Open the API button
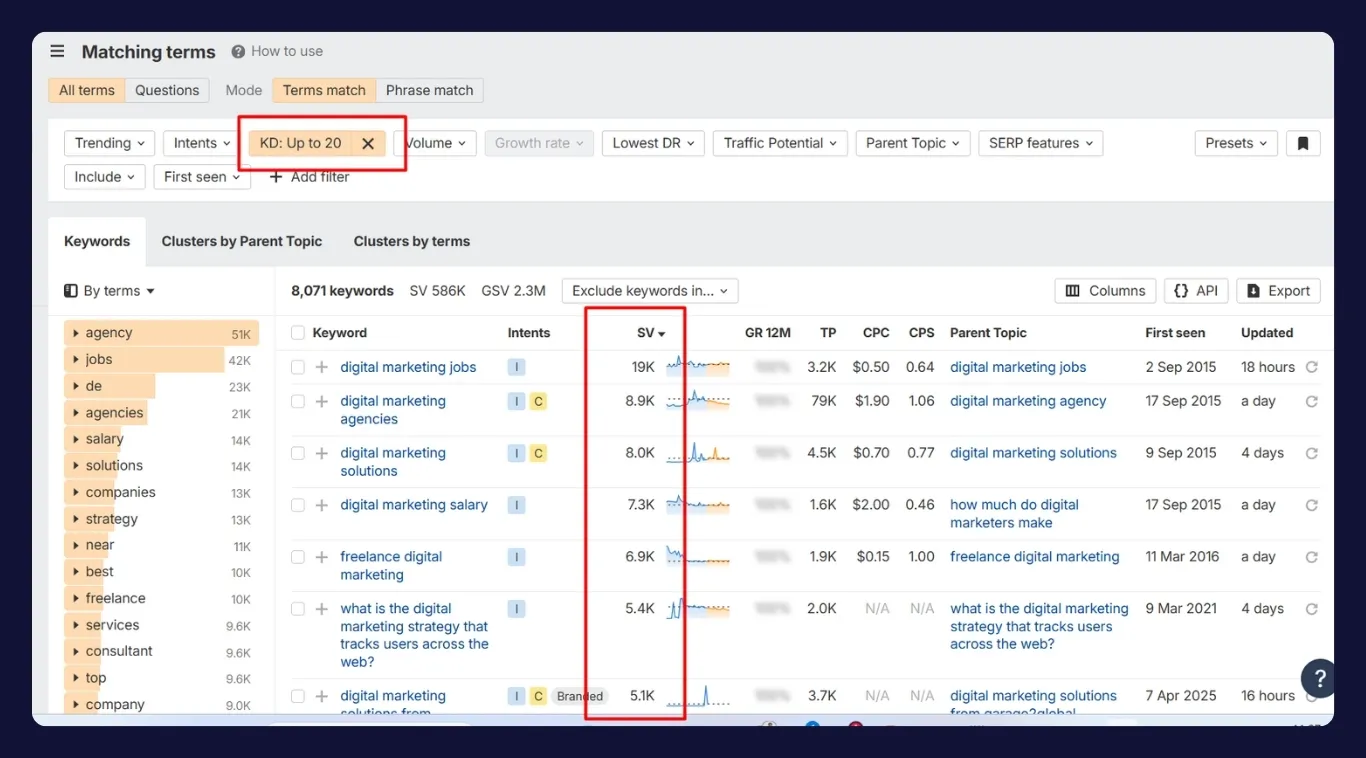This screenshot has width=1366, height=758. (1196, 291)
